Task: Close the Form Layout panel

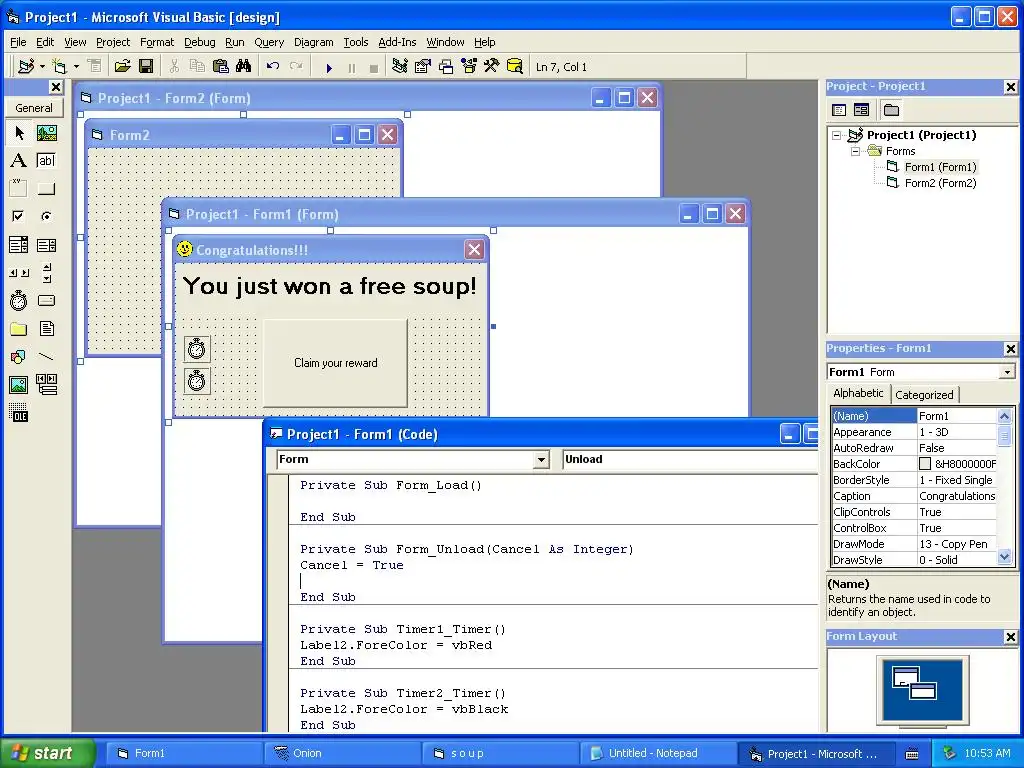Action: [1010, 637]
